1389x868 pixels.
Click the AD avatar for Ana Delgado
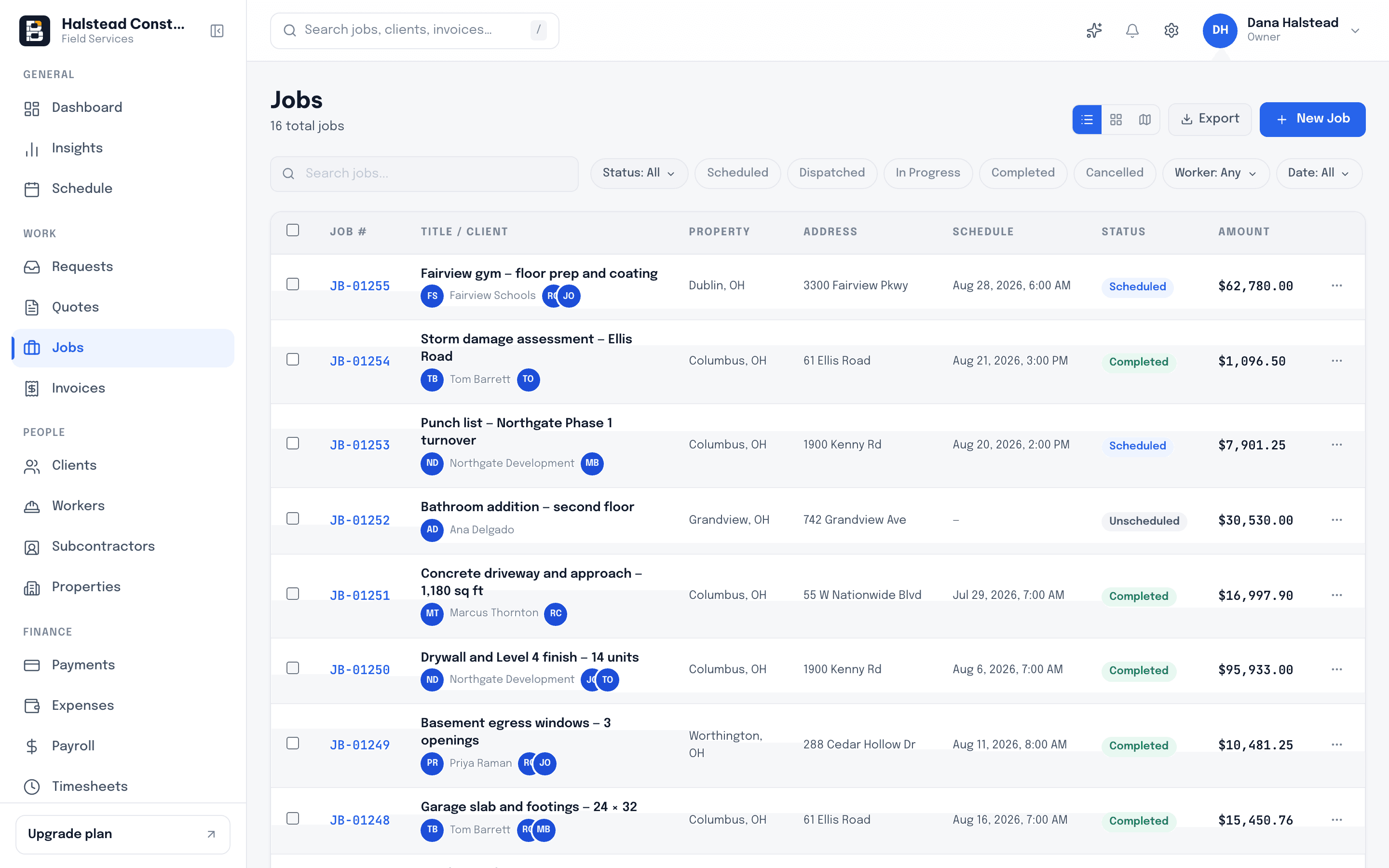(x=432, y=530)
